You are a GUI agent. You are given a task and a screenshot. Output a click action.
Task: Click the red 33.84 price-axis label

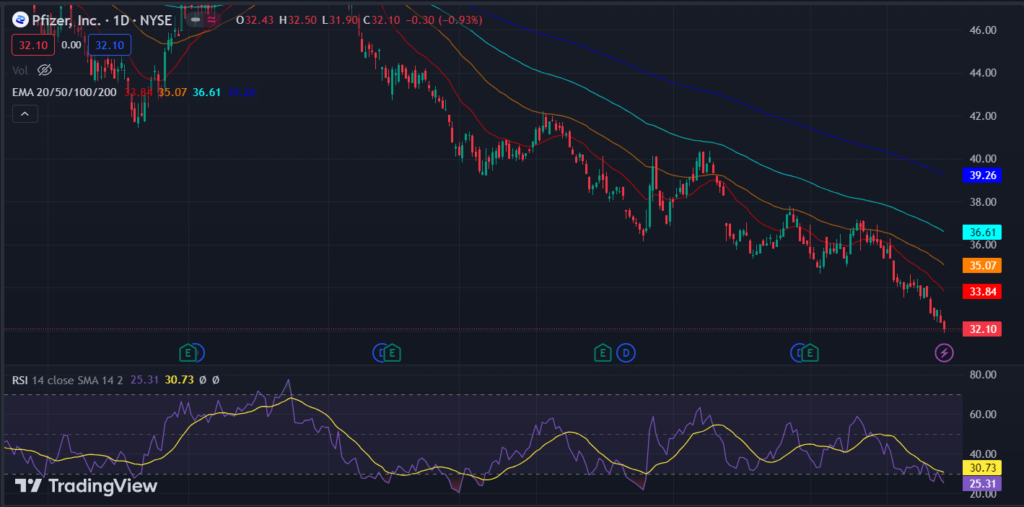pos(982,291)
